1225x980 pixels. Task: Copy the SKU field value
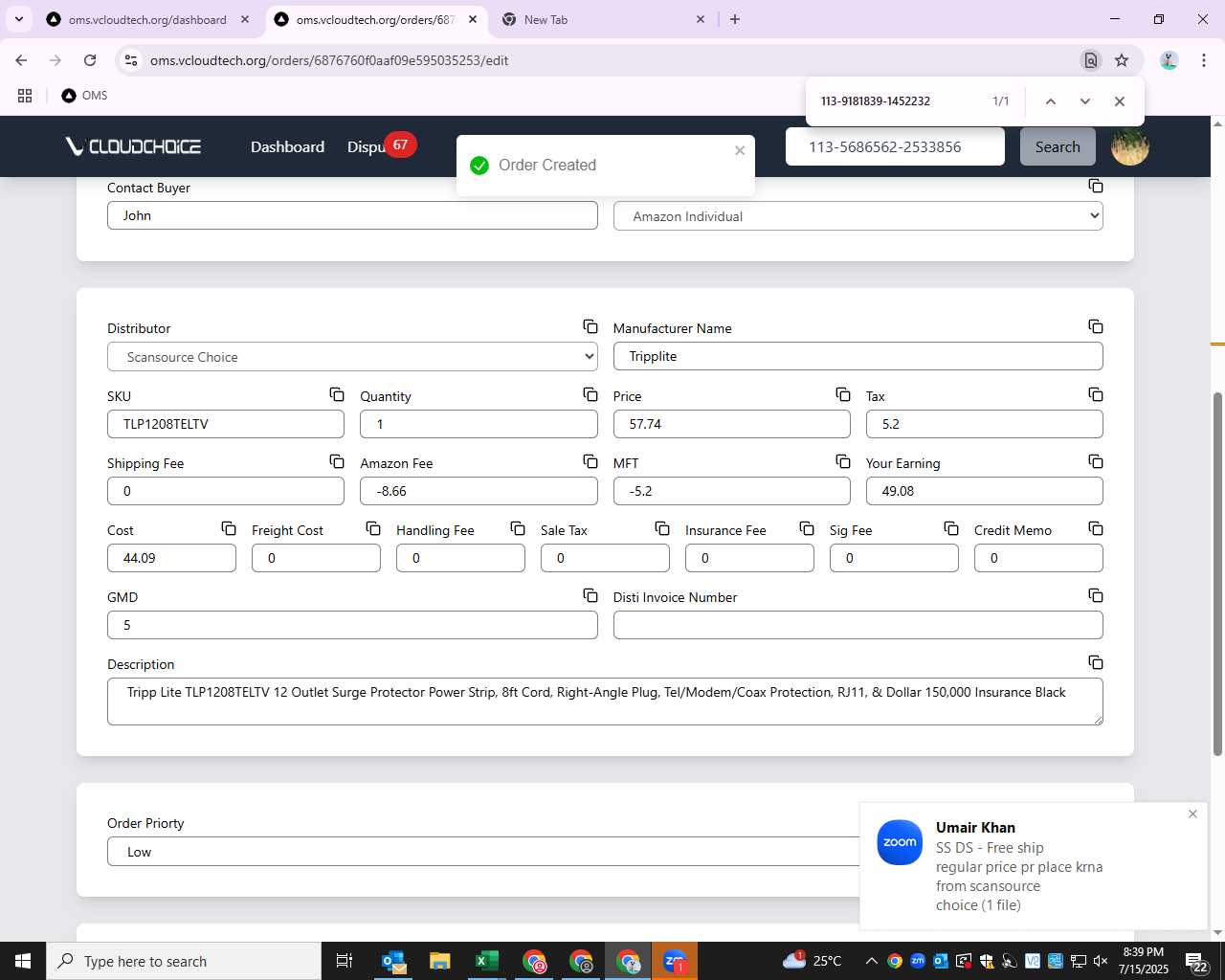point(337,394)
